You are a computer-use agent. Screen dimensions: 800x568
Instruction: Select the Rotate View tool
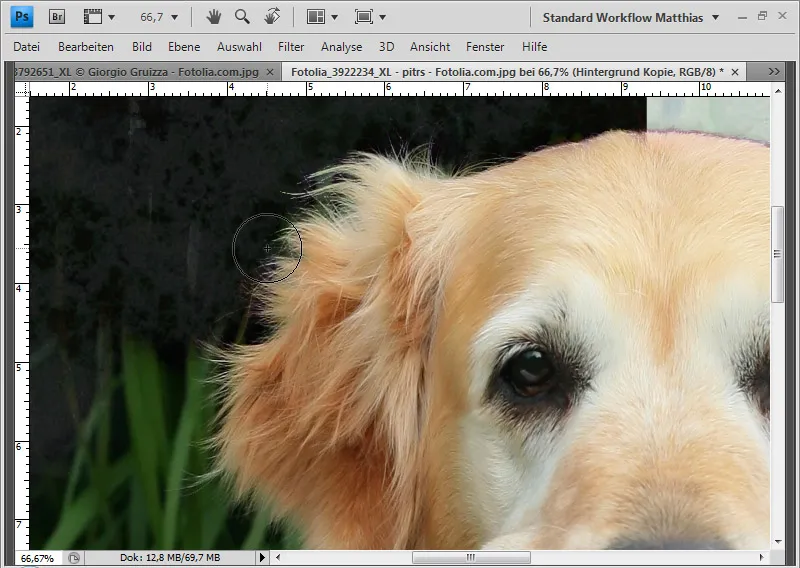pyautogui.click(x=272, y=17)
